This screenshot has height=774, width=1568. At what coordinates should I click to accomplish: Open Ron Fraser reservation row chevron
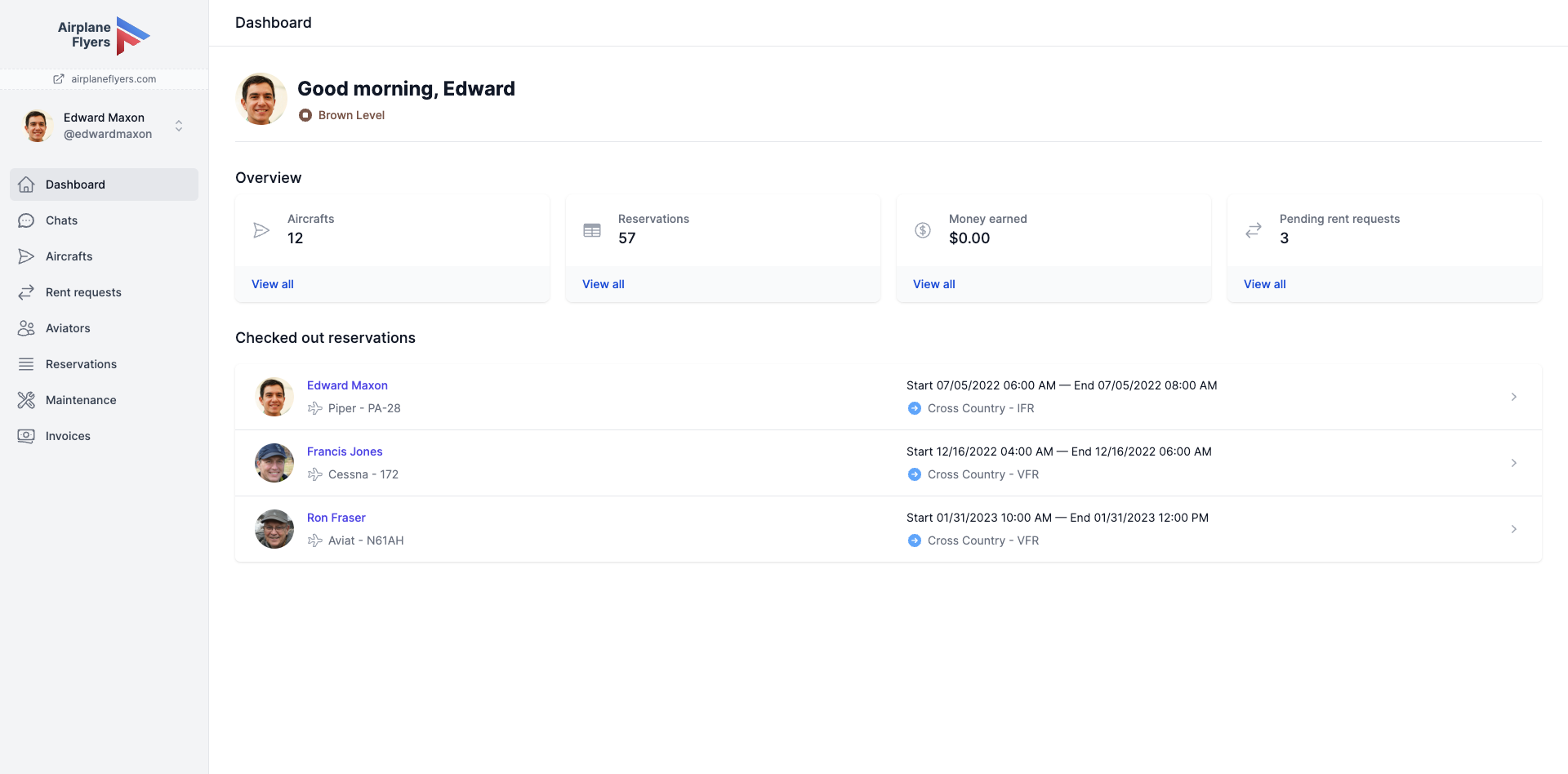[1513, 529]
